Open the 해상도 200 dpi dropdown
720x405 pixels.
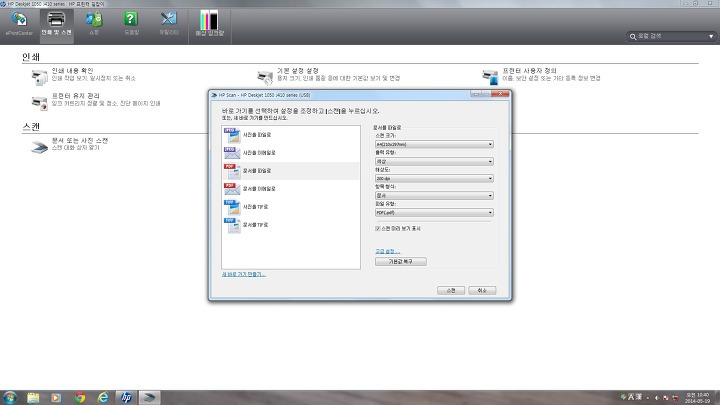(x=434, y=178)
